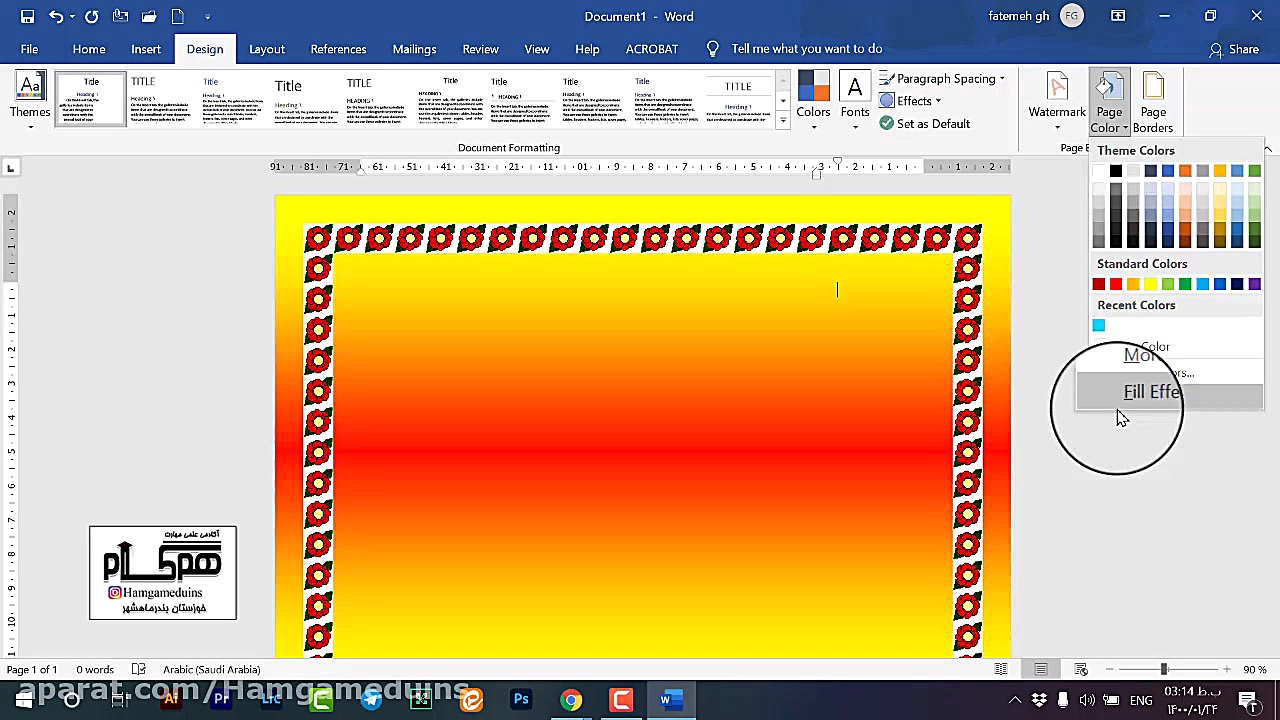Adjust the zoom slider handle
The image size is (1280, 720).
[1164, 669]
